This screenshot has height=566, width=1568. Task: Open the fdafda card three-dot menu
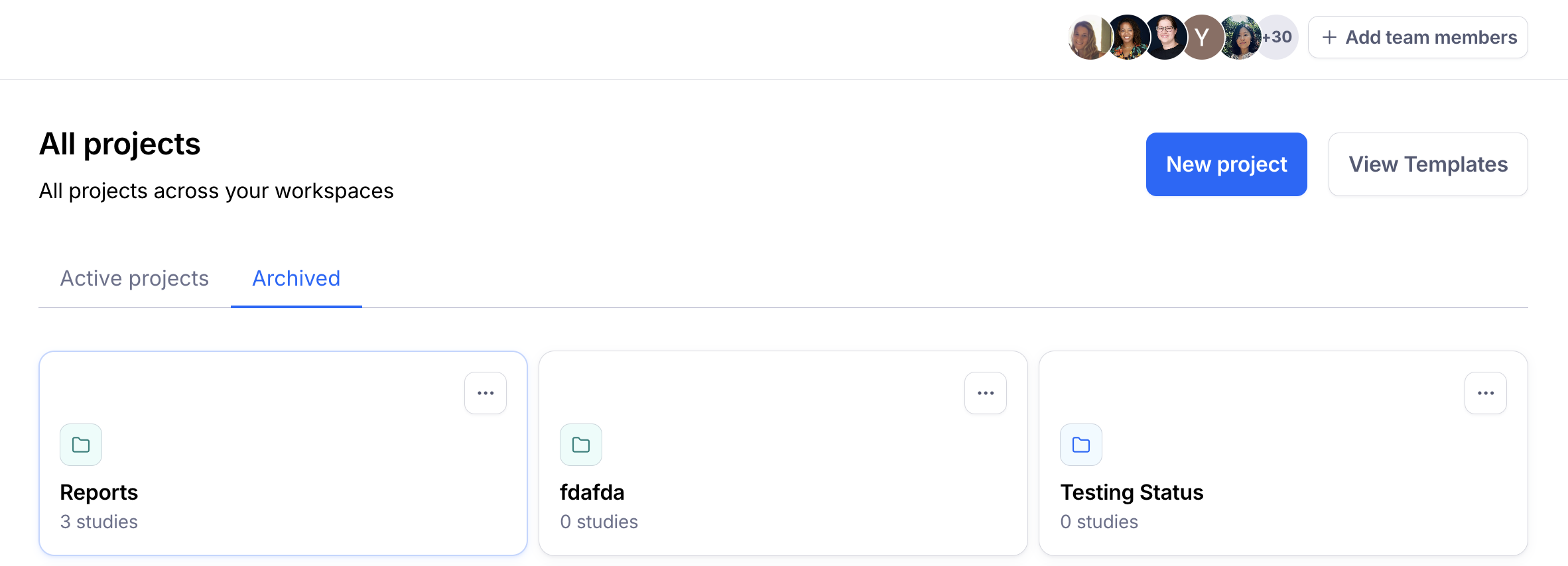pos(986,393)
